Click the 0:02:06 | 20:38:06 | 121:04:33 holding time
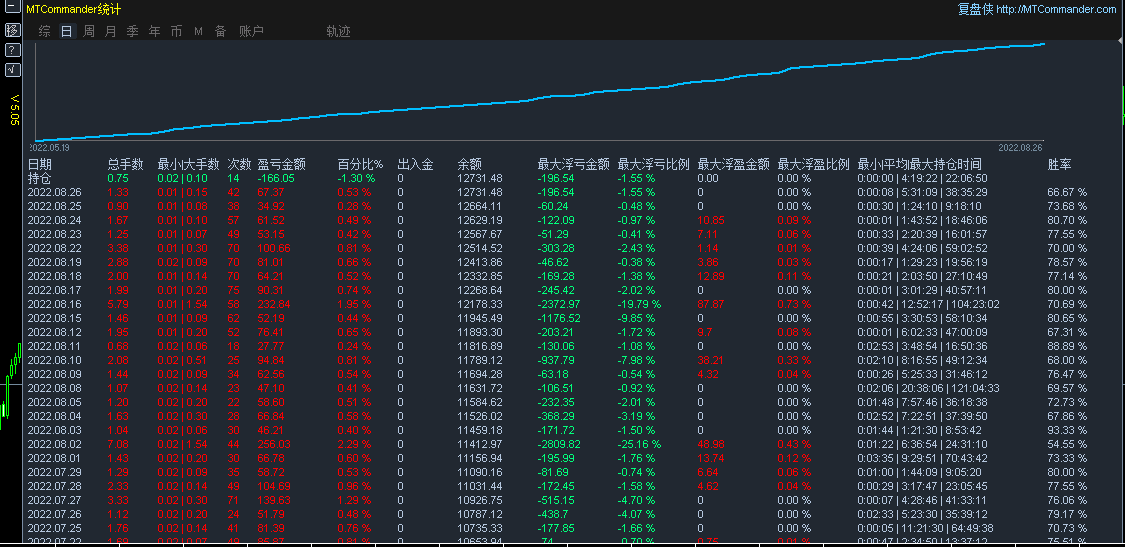 tap(928, 388)
